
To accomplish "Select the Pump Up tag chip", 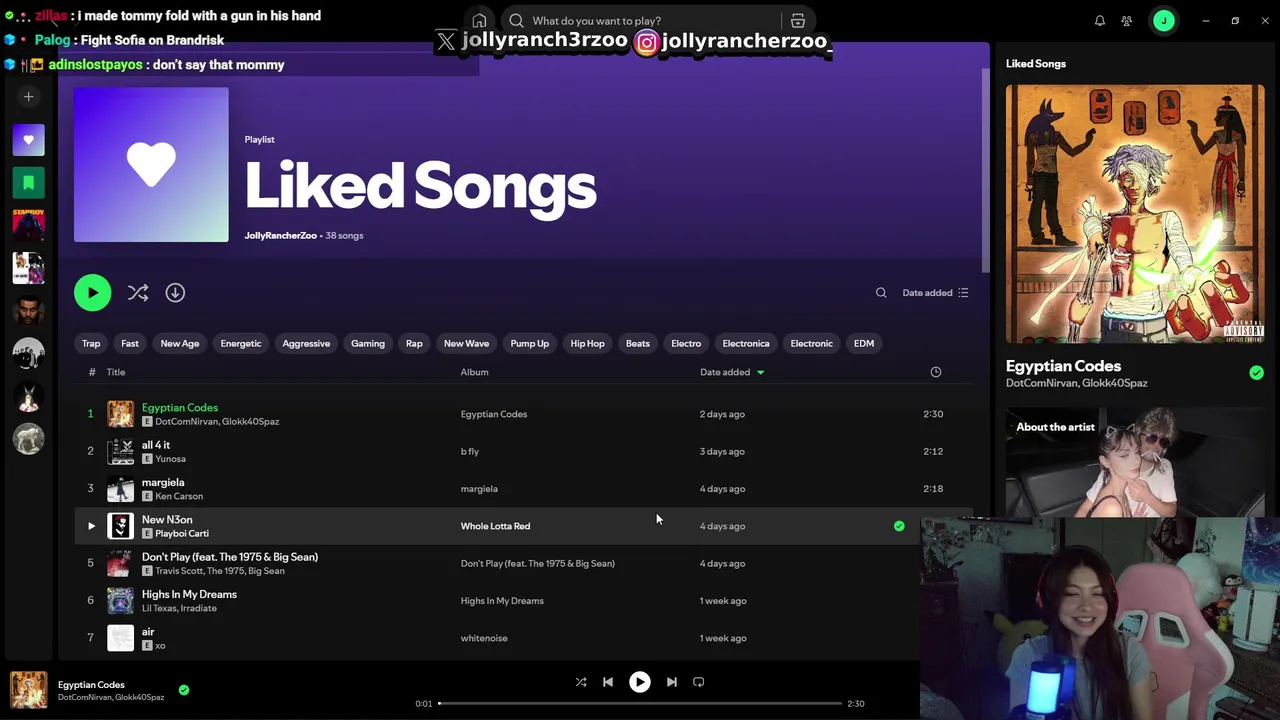I will (x=530, y=343).
